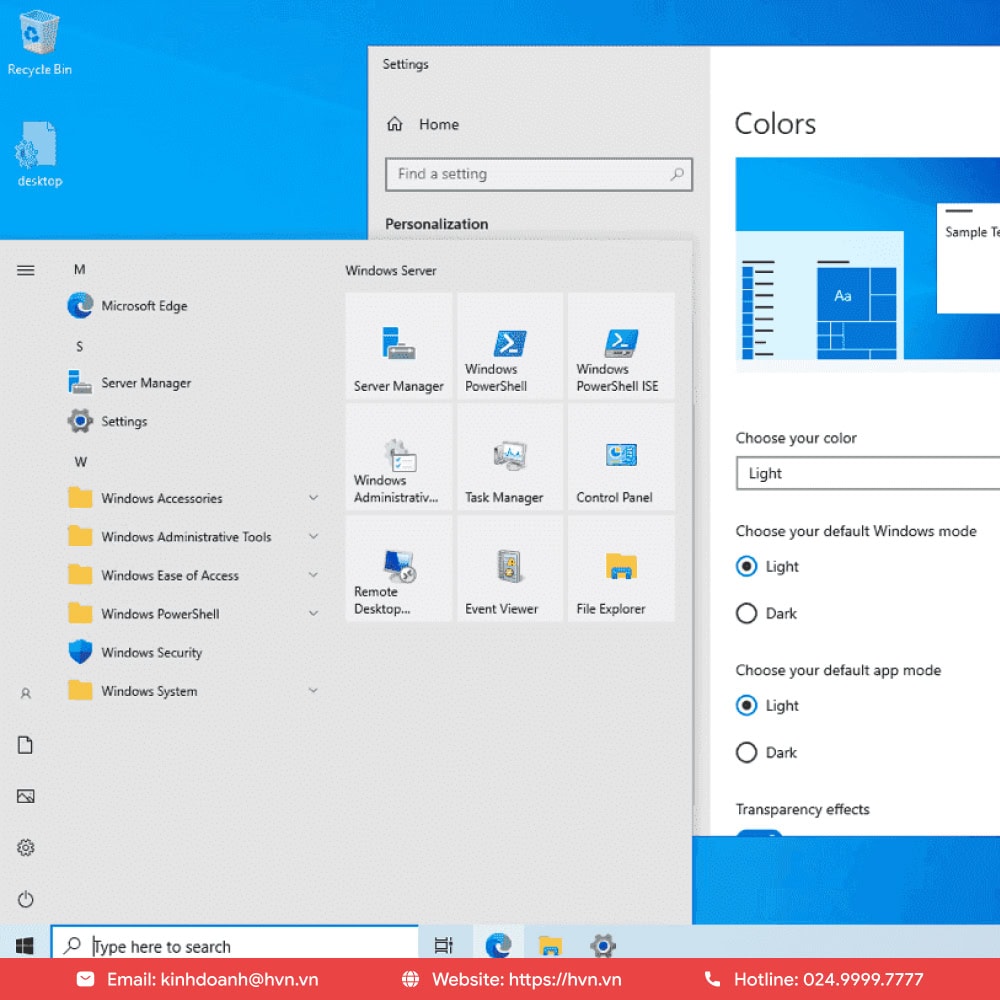Select Dark for default Windows mode
The height and width of the screenshot is (1000, 1000).
click(746, 614)
